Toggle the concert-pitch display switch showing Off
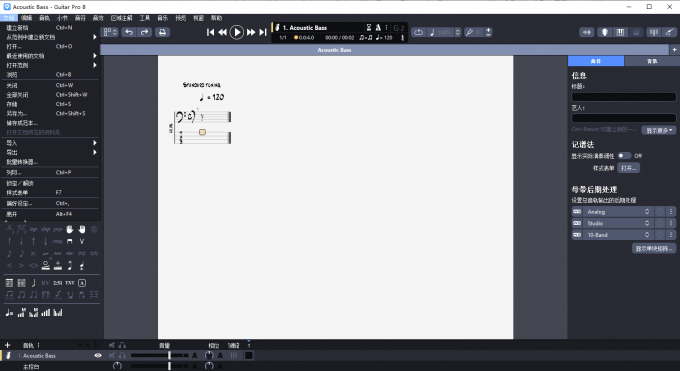 tap(624, 156)
